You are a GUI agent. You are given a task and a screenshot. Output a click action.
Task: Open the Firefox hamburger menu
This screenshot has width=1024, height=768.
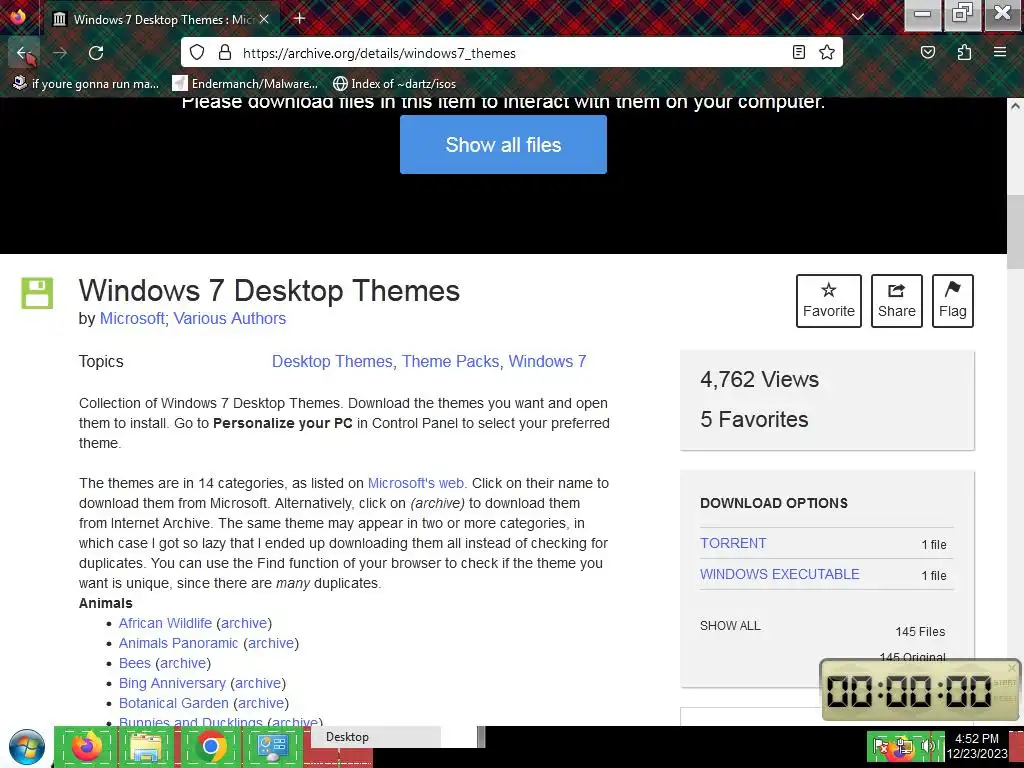pyautogui.click(x=1000, y=52)
